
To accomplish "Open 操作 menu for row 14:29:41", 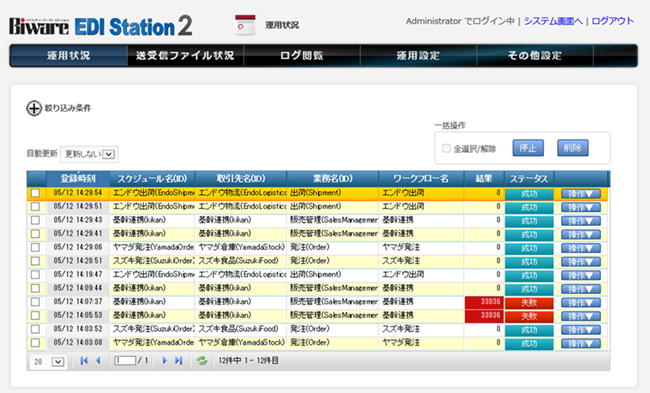I will tap(581, 235).
